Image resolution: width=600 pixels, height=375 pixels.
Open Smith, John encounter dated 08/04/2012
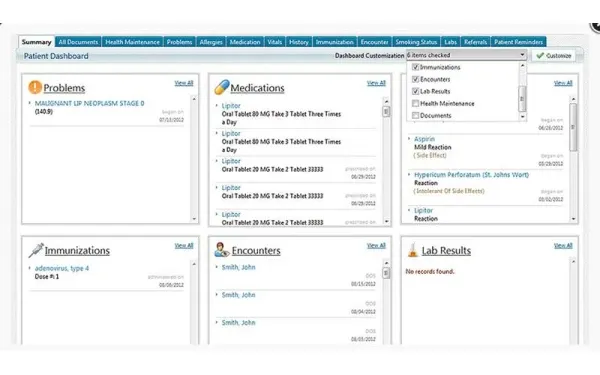point(238,295)
